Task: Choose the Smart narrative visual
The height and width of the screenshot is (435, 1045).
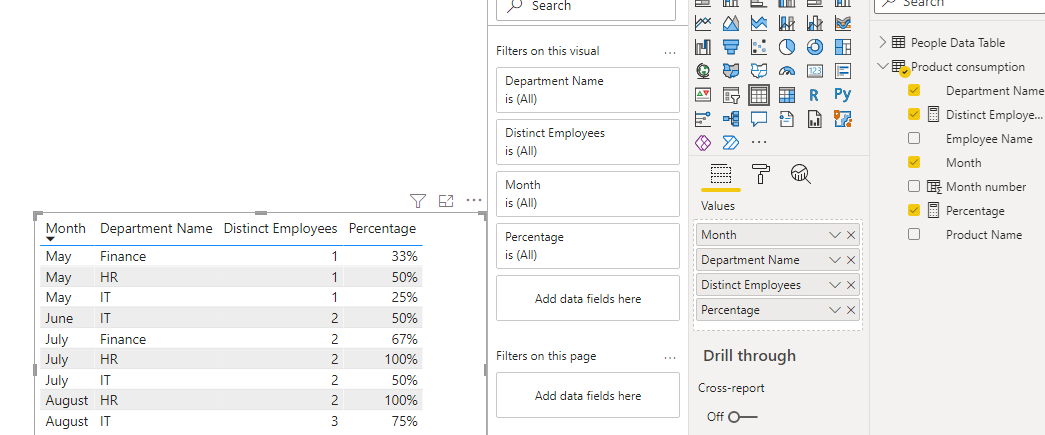Action: click(787, 119)
